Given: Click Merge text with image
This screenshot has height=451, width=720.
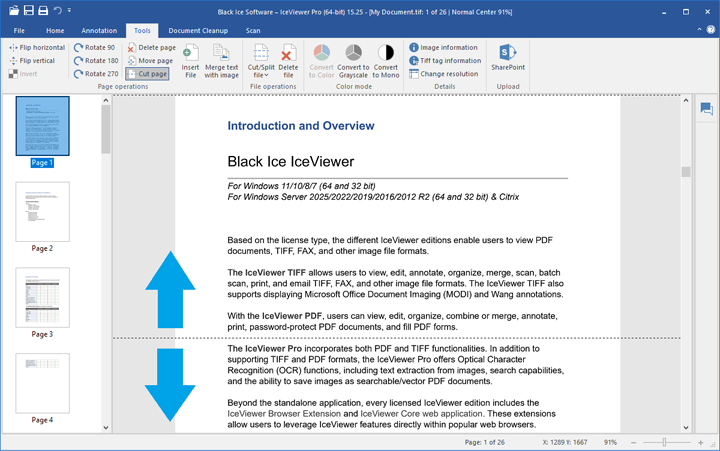Looking at the screenshot, I should pos(221,61).
